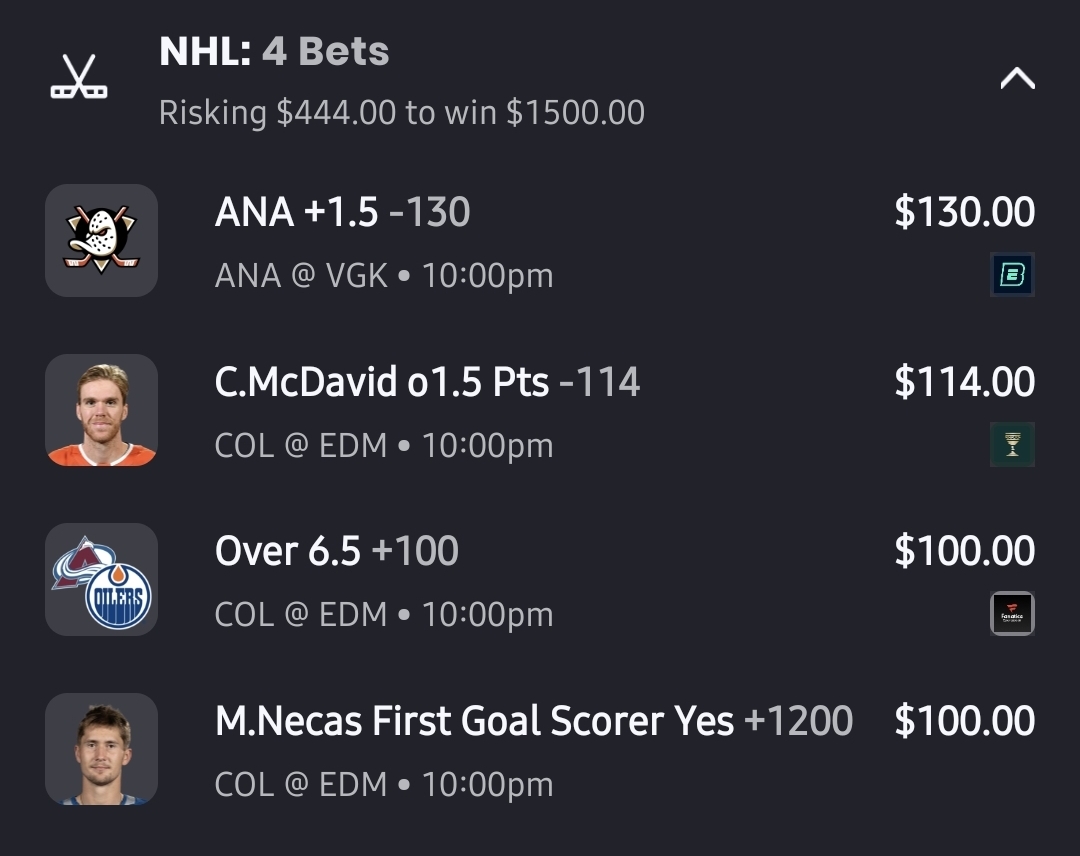This screenshot has height=856, width=1080.
Task: Tap the M.Necas bet $100.00 amount
Action: coord(964,721)
